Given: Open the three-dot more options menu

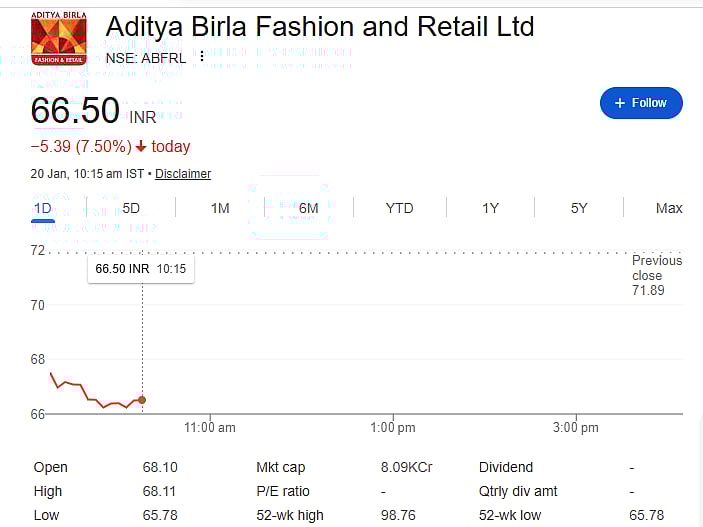Looking at the screenshot, I should pos(202,57).
